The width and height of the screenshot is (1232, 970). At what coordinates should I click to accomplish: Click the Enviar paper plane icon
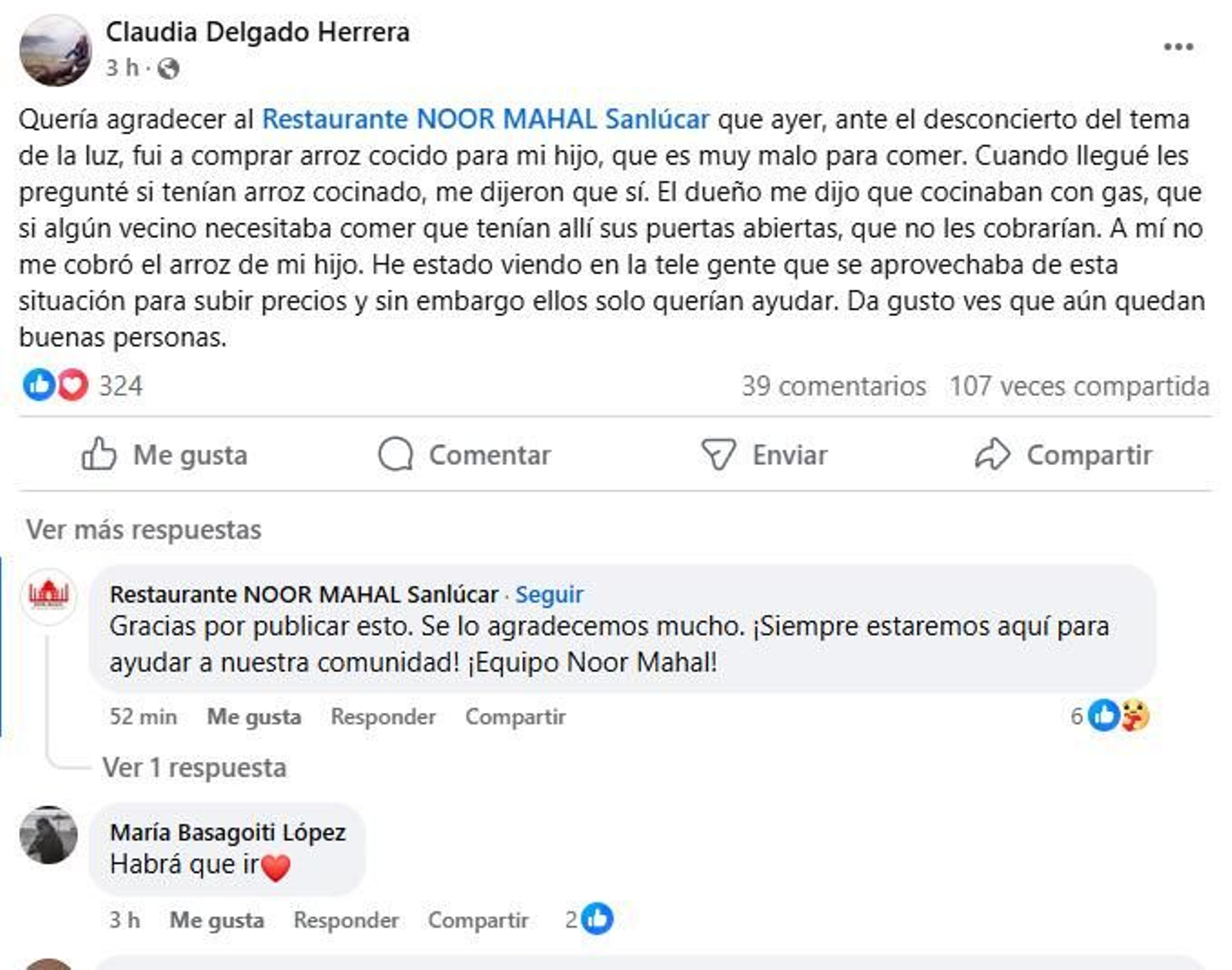tap(719, 454)
